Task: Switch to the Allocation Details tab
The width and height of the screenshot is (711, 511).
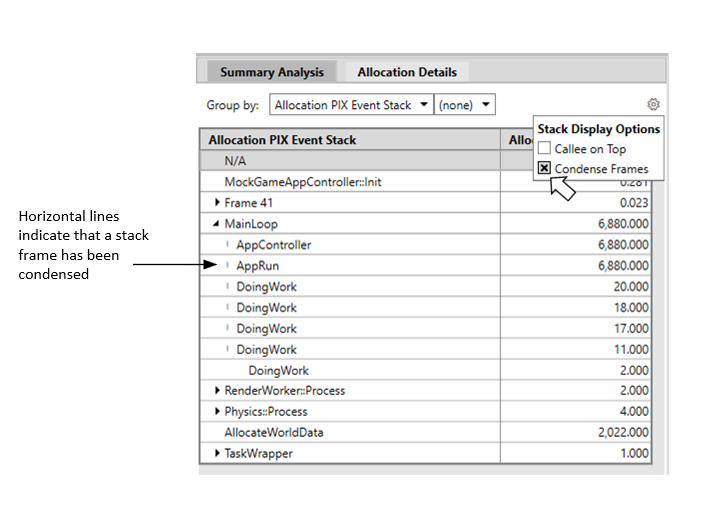Action: (407, 72)
